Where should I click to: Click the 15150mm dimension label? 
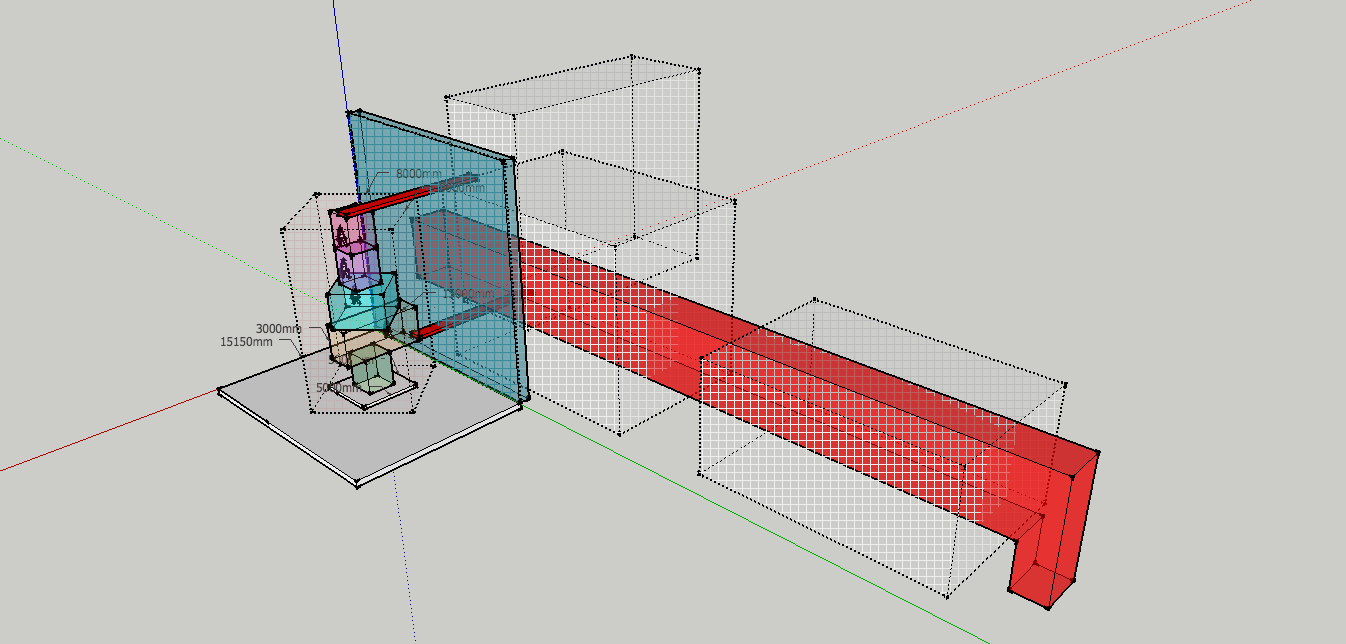click(x=246, y=342)
